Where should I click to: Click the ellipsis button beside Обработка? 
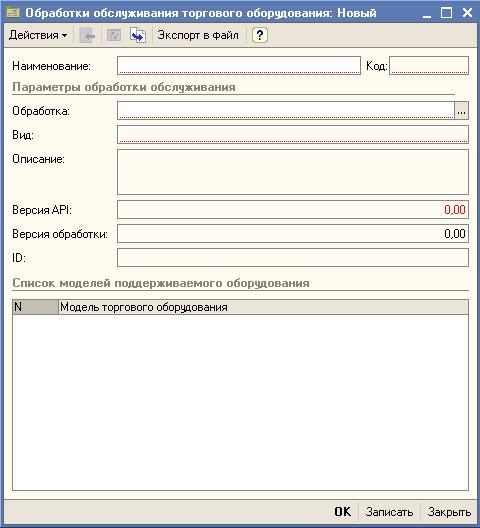pyautogui.click(x=461, y=110)
